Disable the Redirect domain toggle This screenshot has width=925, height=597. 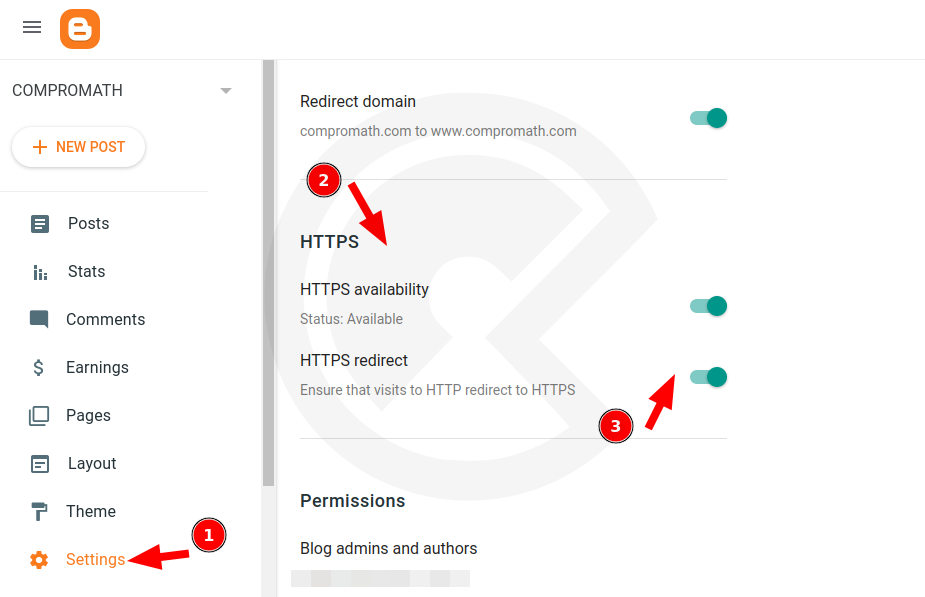point(707,117)
